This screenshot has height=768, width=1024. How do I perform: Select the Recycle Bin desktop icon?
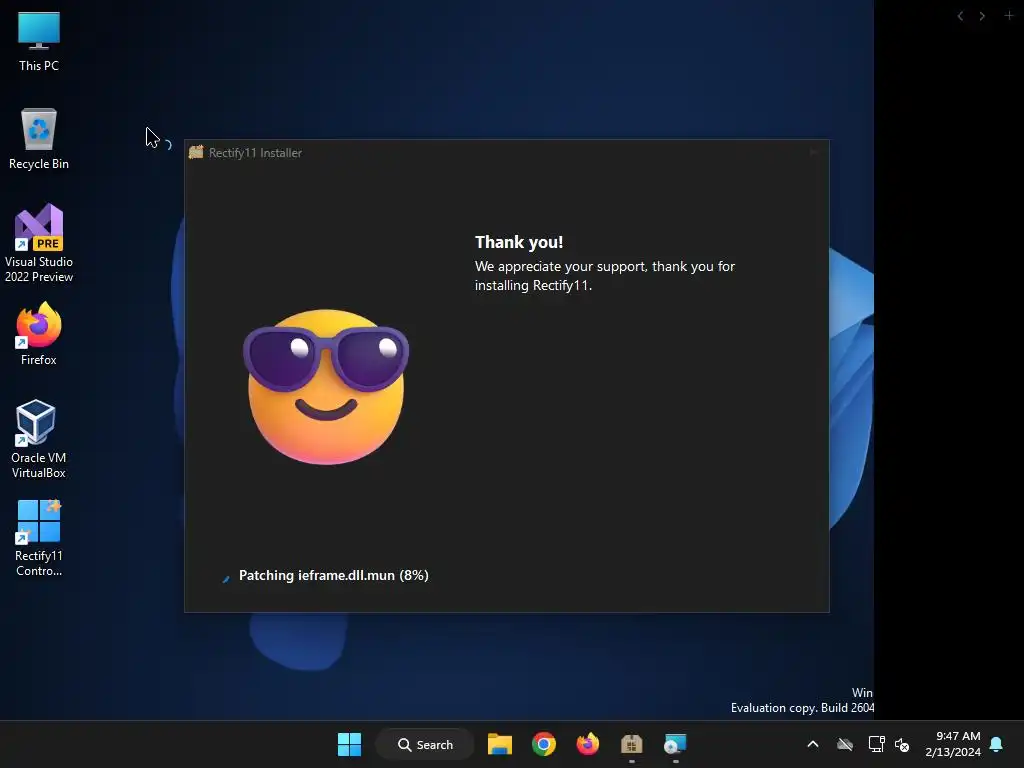[x=39, y=138]
